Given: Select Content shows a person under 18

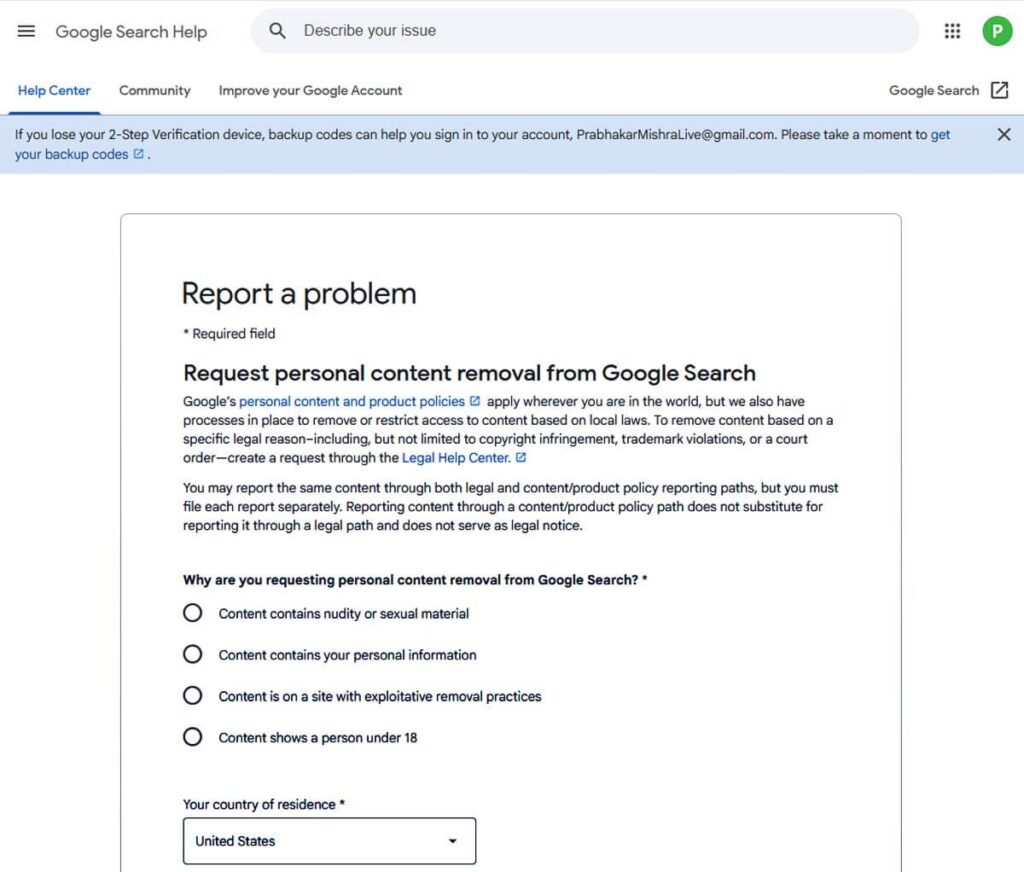Looking at the screenshot, I should 192,736.
